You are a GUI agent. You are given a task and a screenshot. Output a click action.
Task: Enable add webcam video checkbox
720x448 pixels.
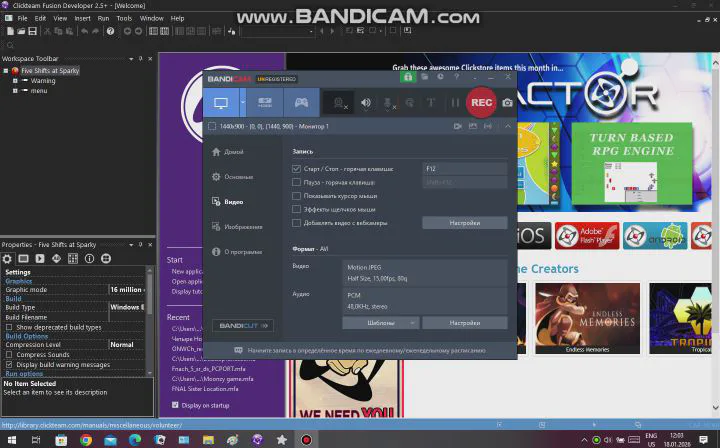296,223
